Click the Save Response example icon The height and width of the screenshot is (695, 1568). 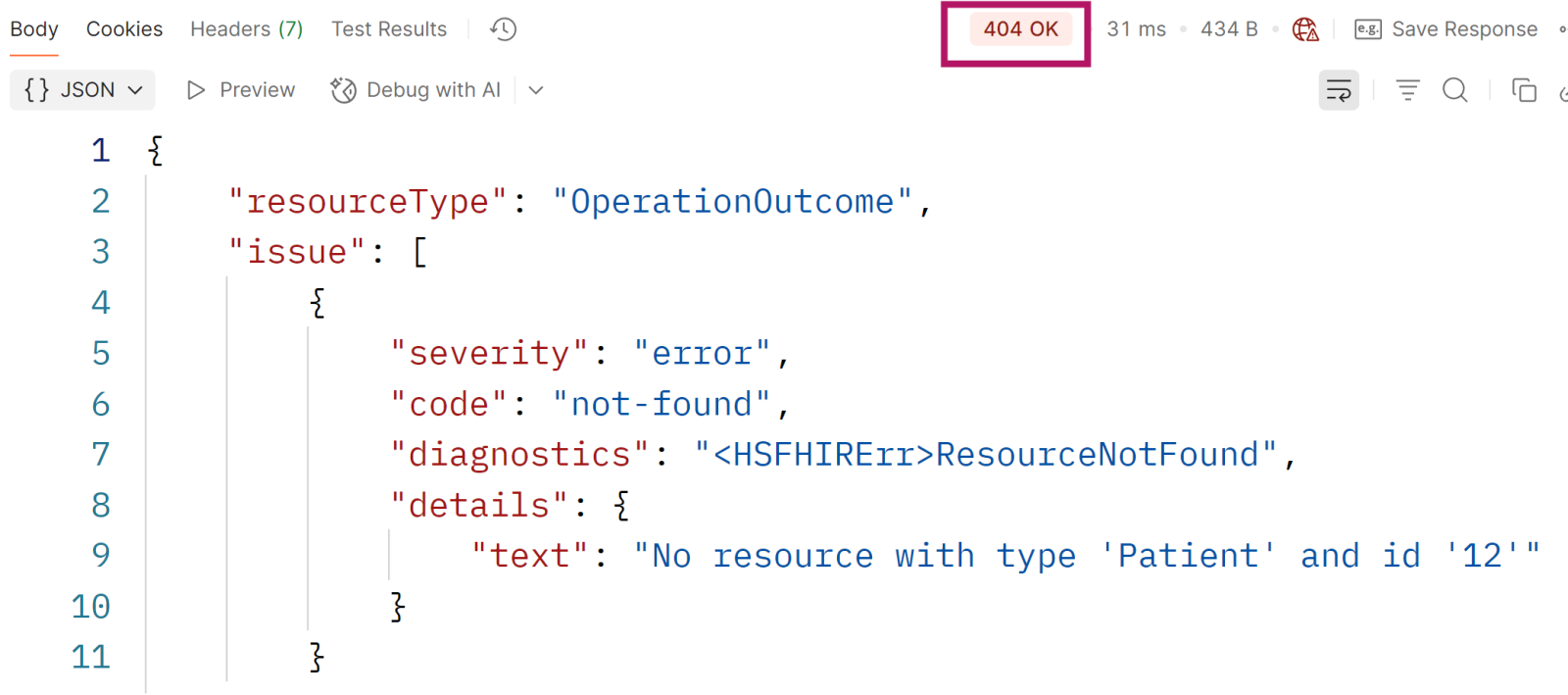point(1367,29)
